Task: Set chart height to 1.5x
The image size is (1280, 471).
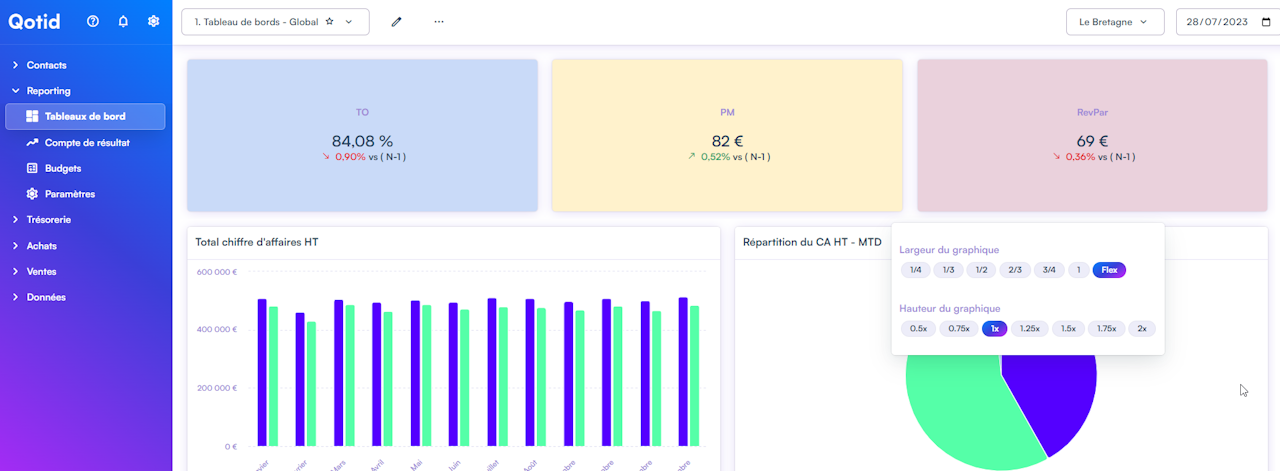Action: coord(1069,329)
